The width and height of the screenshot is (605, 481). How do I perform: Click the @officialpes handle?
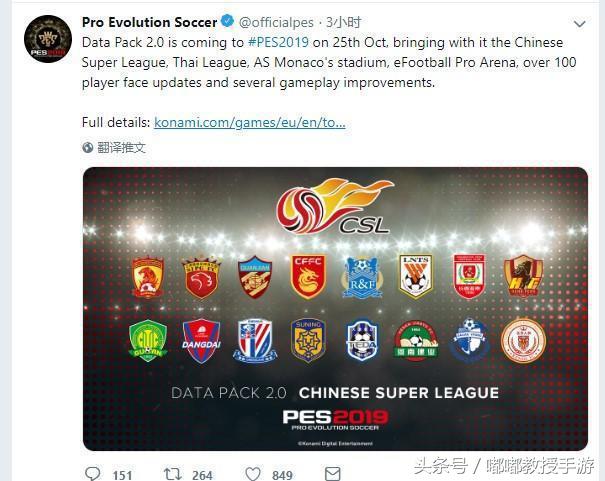[276, 22]
